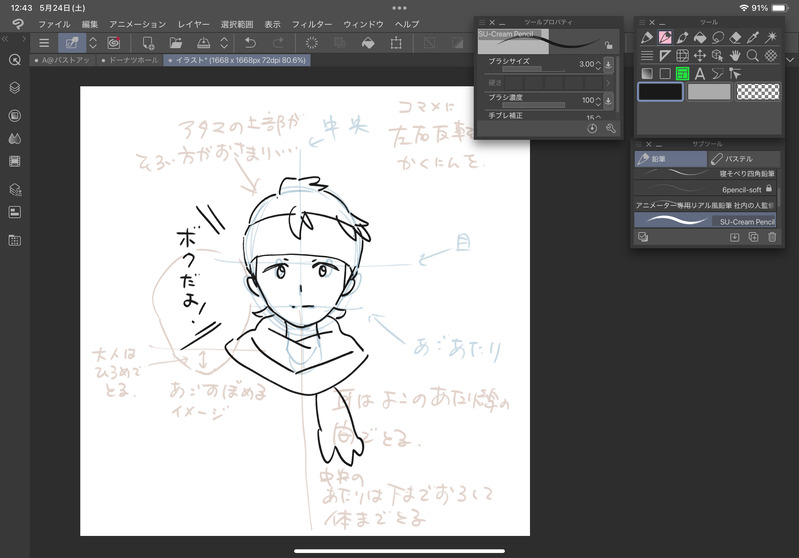Open tool property settings wrench

pyautogui.click(x=609, y=128)
